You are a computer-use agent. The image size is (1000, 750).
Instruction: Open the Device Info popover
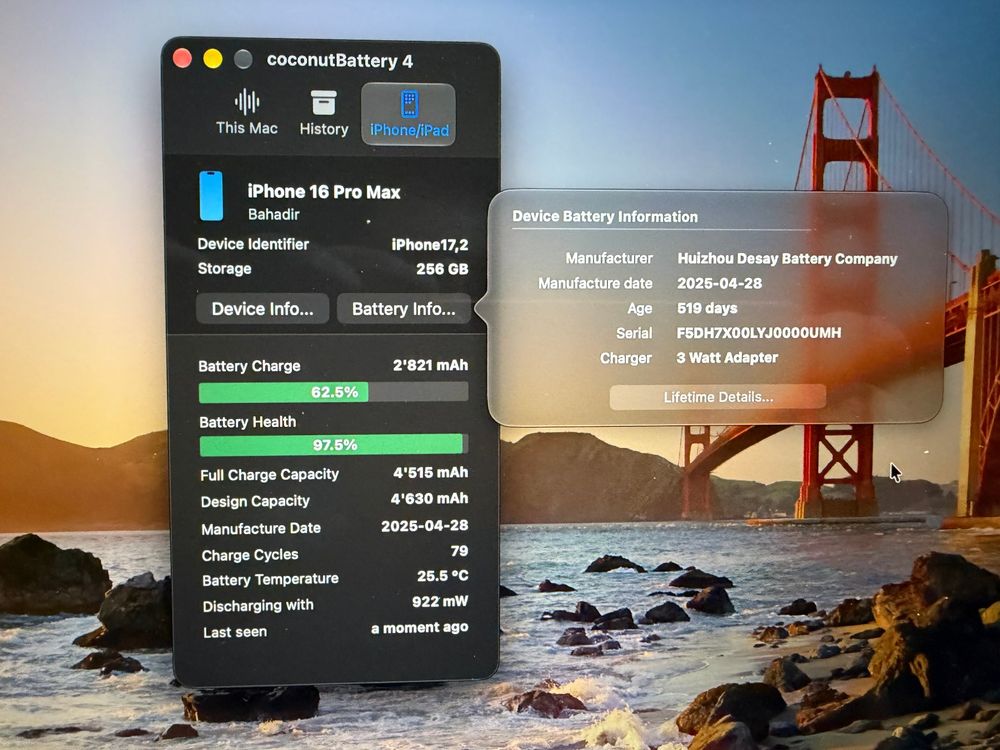[262, 309]
